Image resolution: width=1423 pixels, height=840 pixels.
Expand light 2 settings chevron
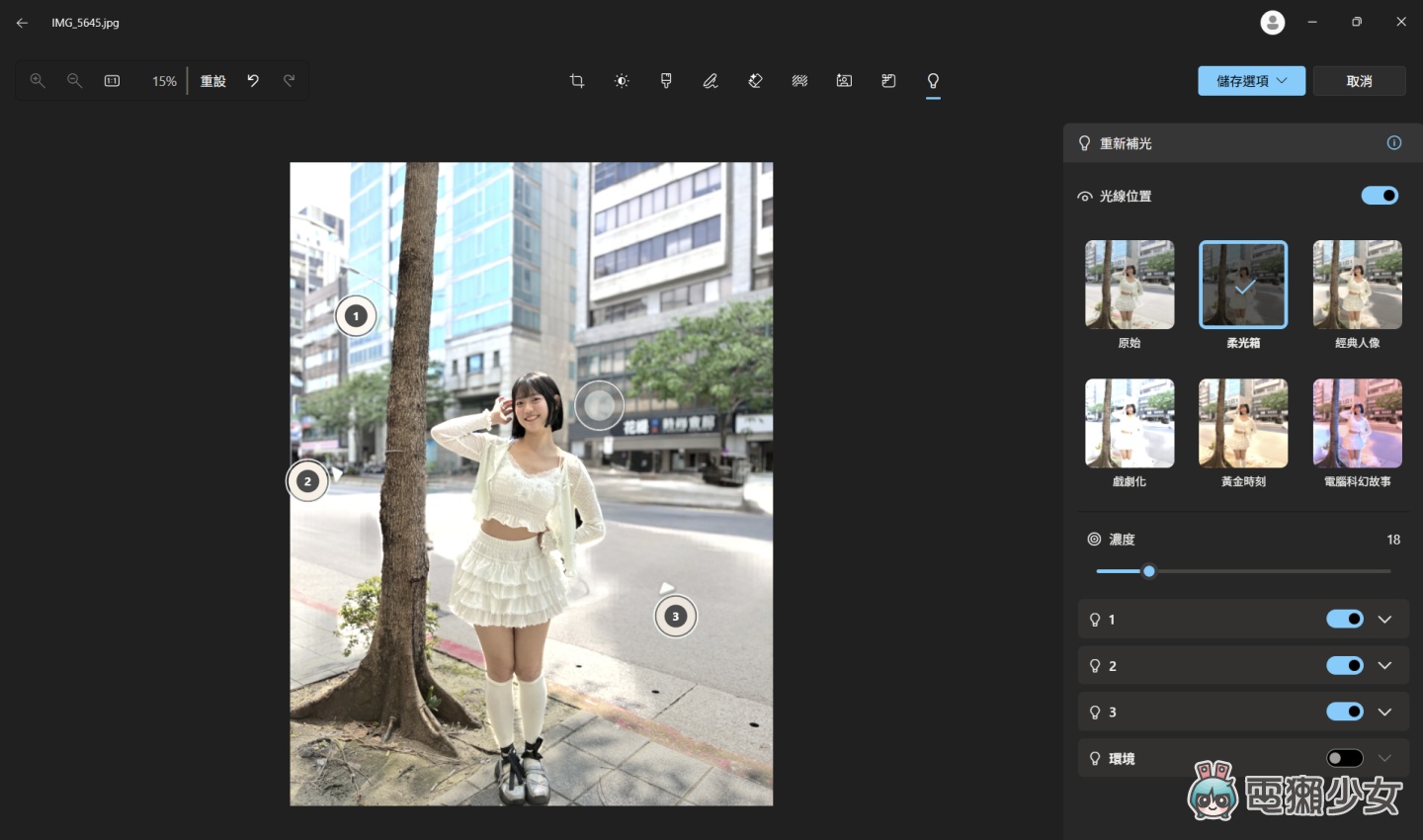click(1384, 666)
